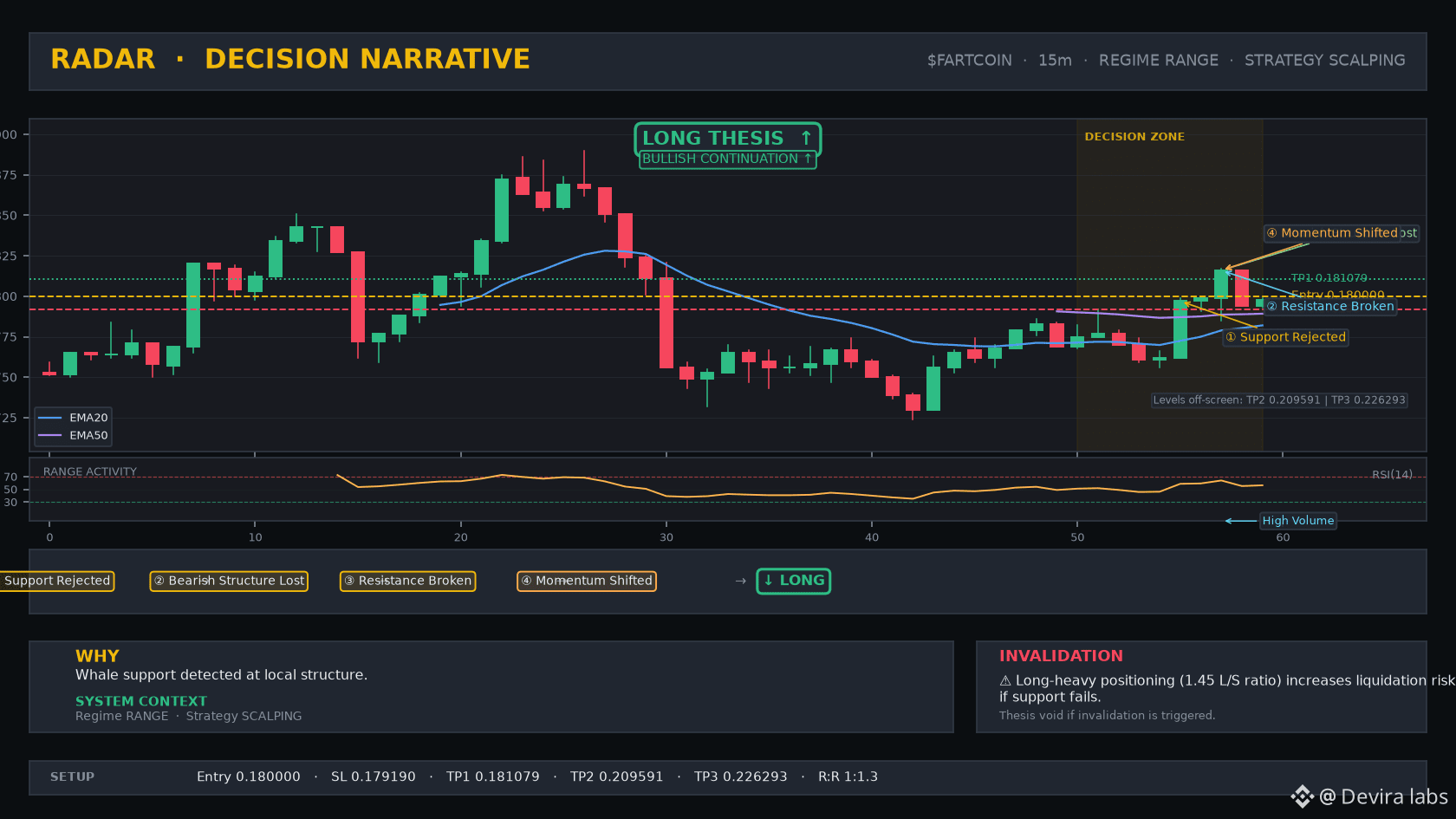Select the BULLISH CONTINUATION badge
This screenshot has width=1456, height=819.
pyautogui.click(x=727, y=159)
